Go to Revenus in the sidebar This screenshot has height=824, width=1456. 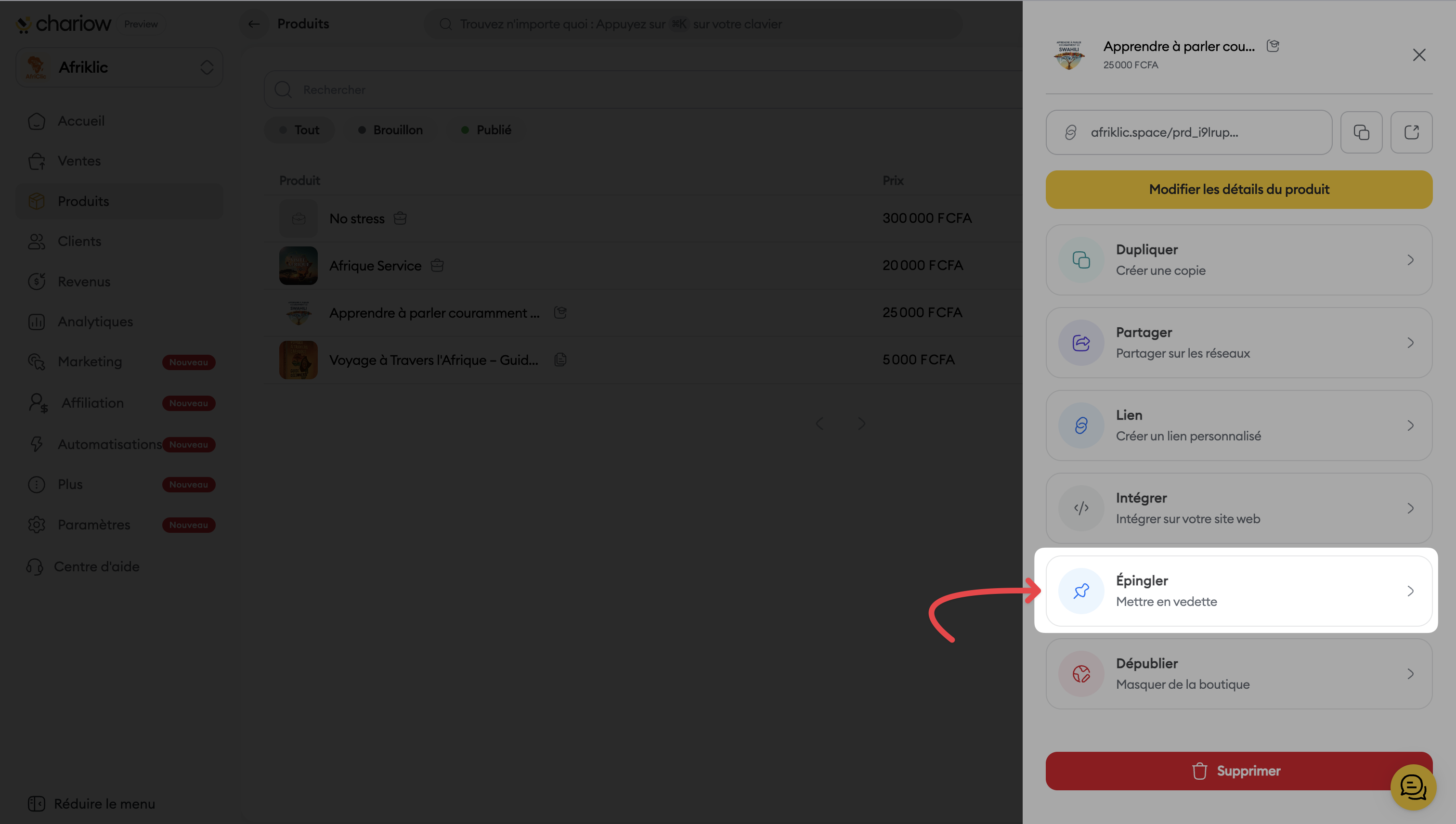coord(84,281)
